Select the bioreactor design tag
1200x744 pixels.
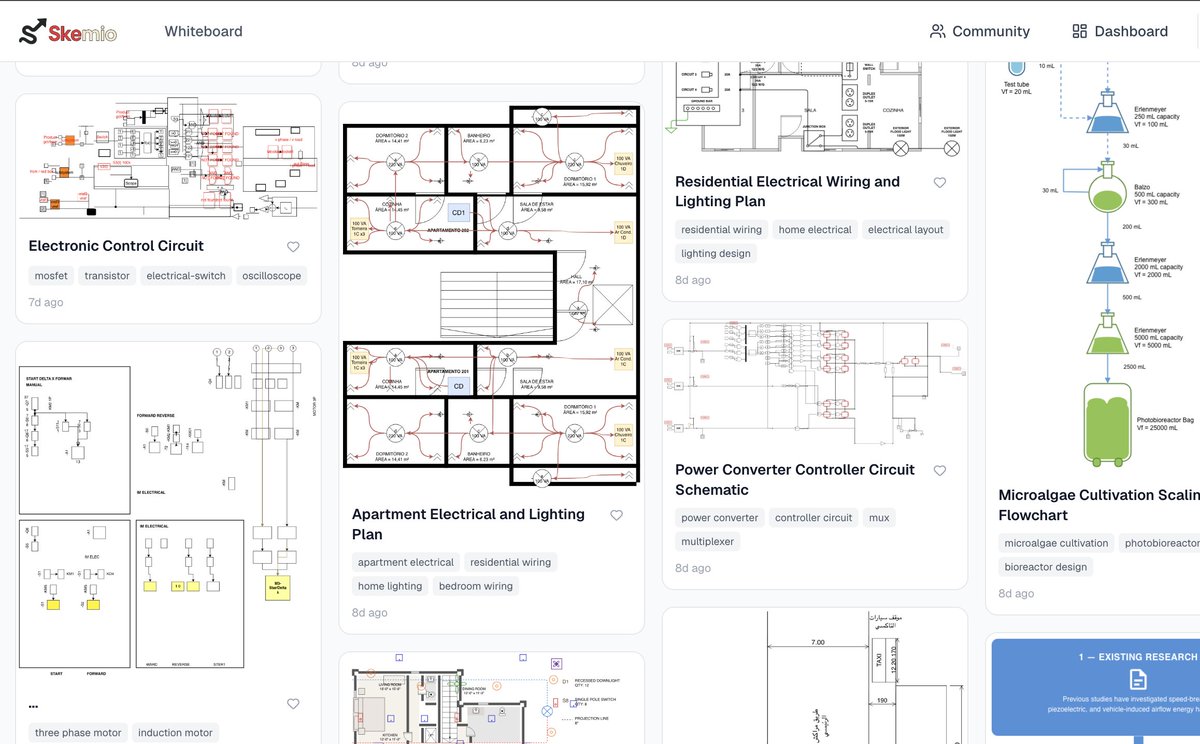pos(1045,567)
